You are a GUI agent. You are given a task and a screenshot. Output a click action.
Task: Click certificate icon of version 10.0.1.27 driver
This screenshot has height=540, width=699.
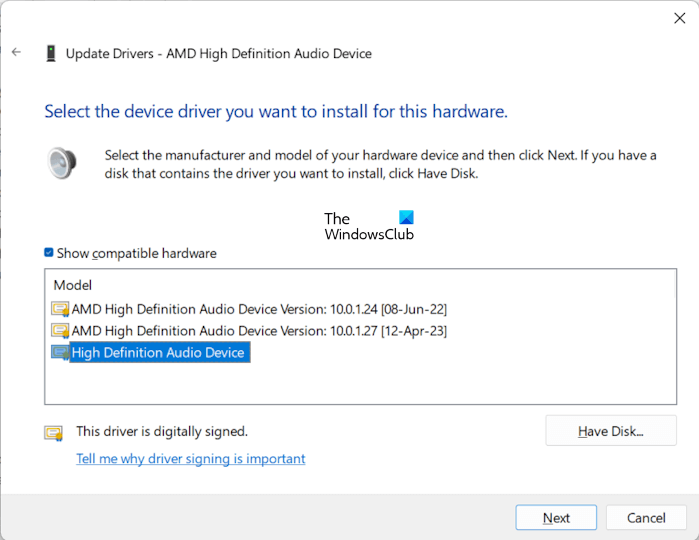(x=60, y=331)
